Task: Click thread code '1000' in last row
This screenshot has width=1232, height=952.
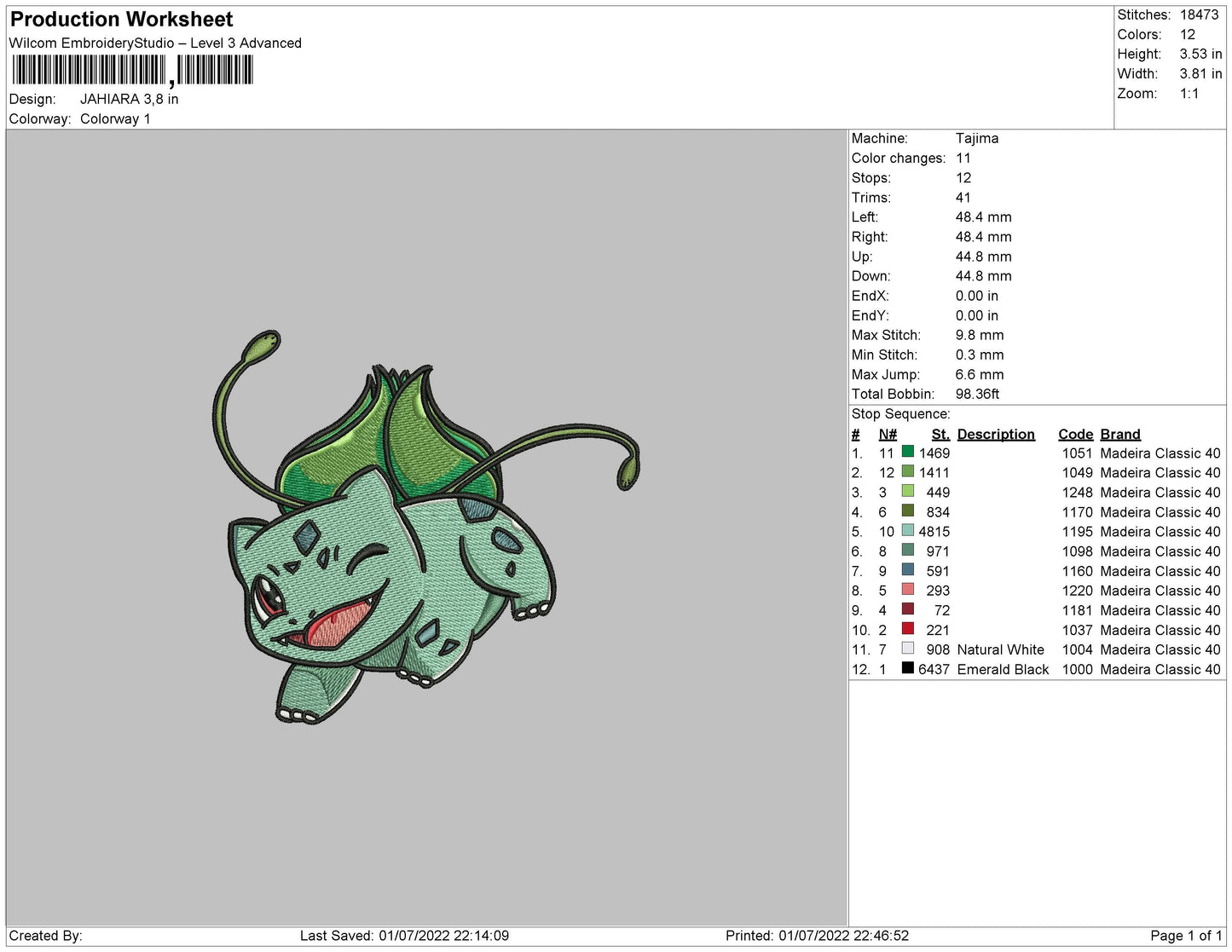Action: [1078, 669]
